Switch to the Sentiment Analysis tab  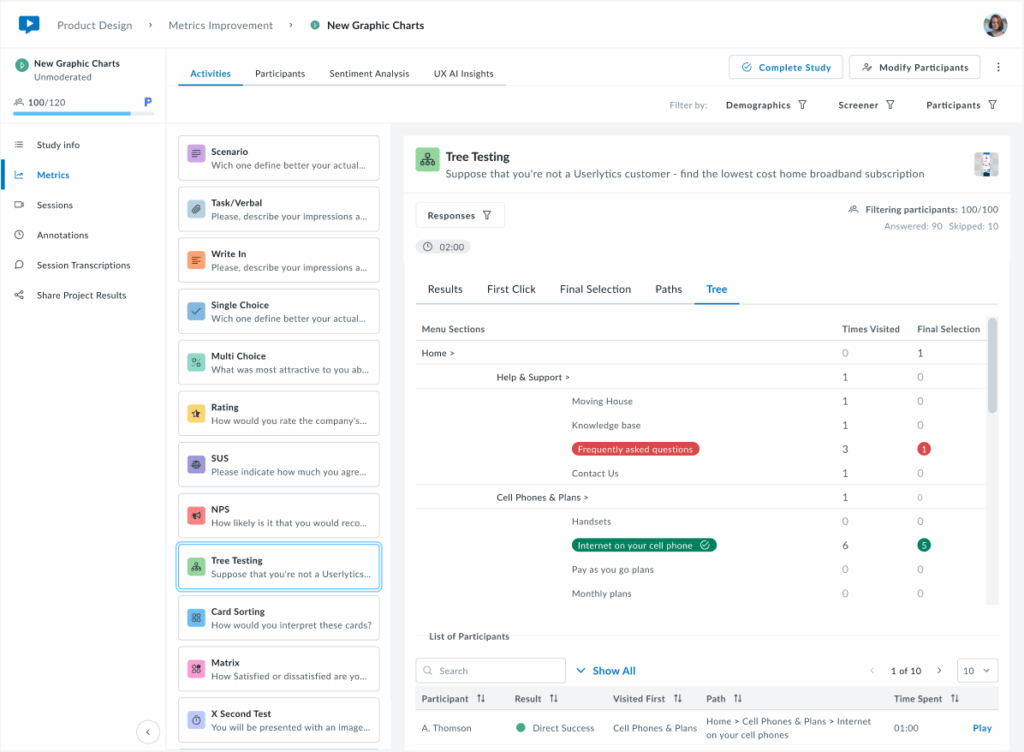click(369, 74)
